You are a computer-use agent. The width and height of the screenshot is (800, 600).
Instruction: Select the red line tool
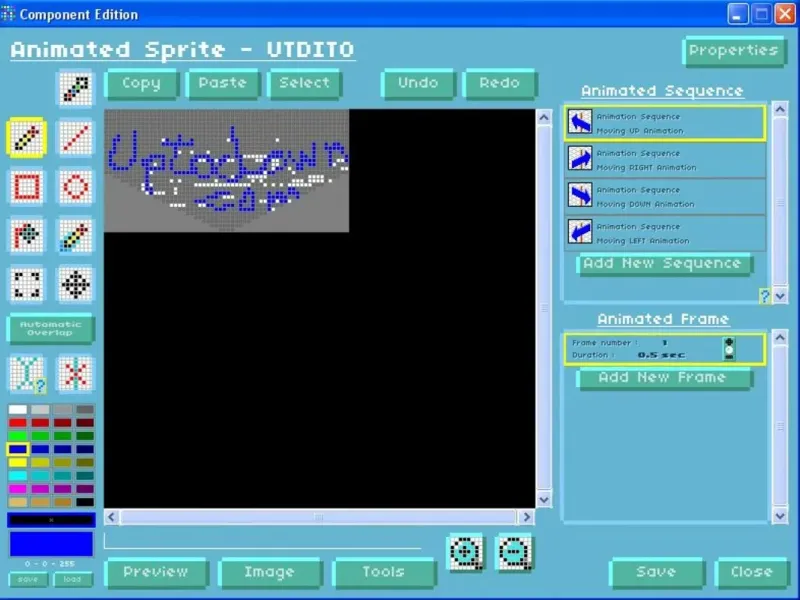pos(76,137)
